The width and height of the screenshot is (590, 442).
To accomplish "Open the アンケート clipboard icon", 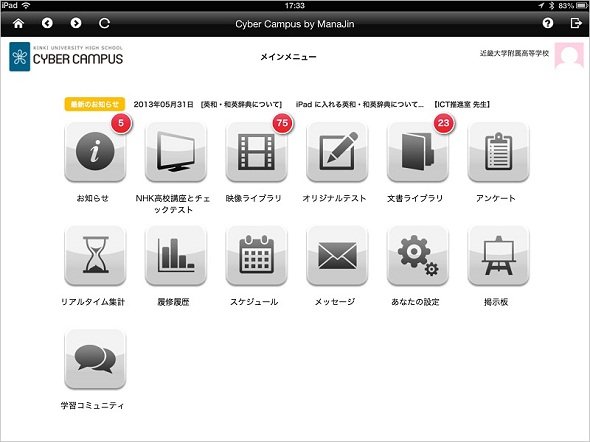I will pyautogui.click(x=498, y=152).
